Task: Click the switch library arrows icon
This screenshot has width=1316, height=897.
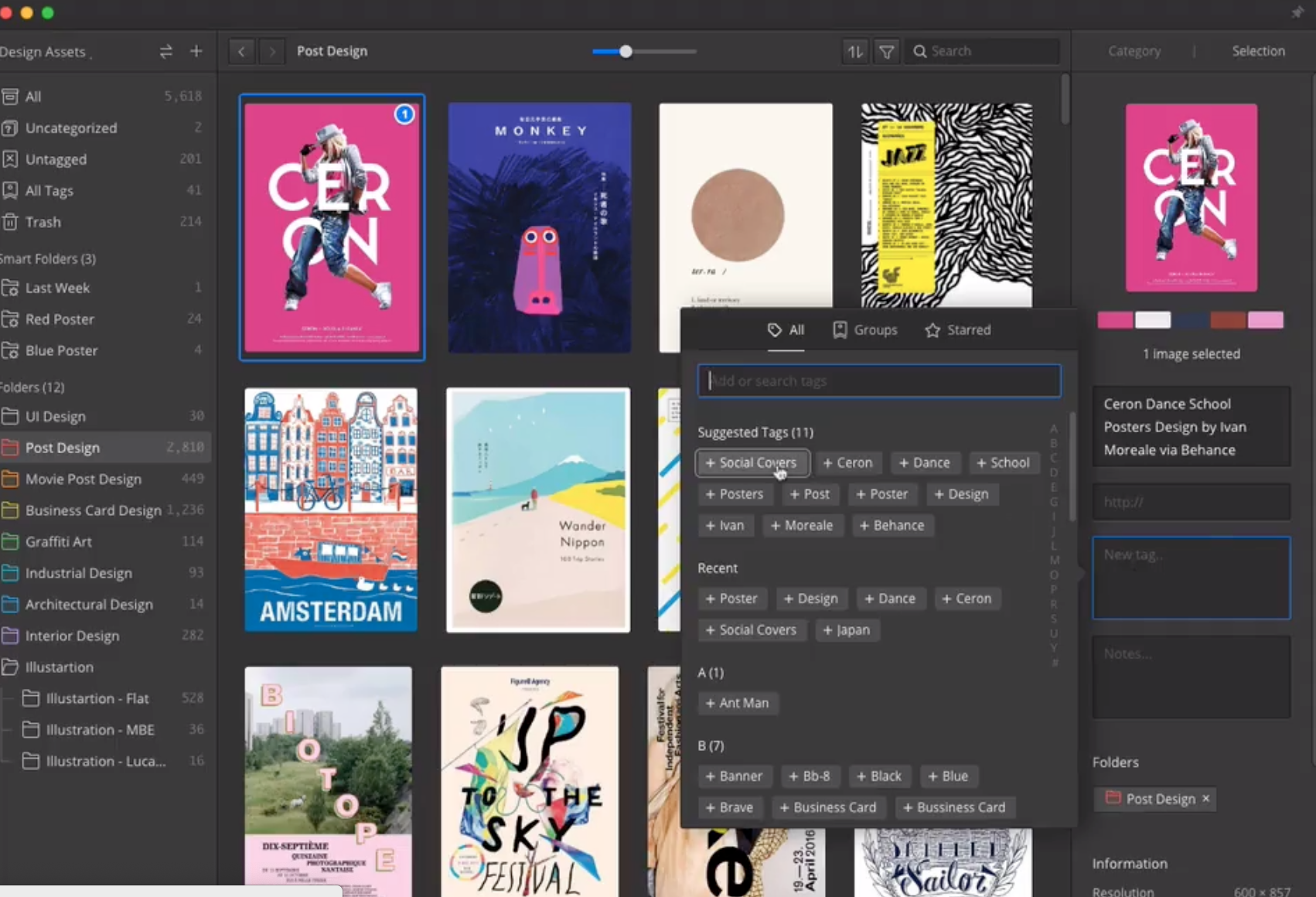Action: 165,51
